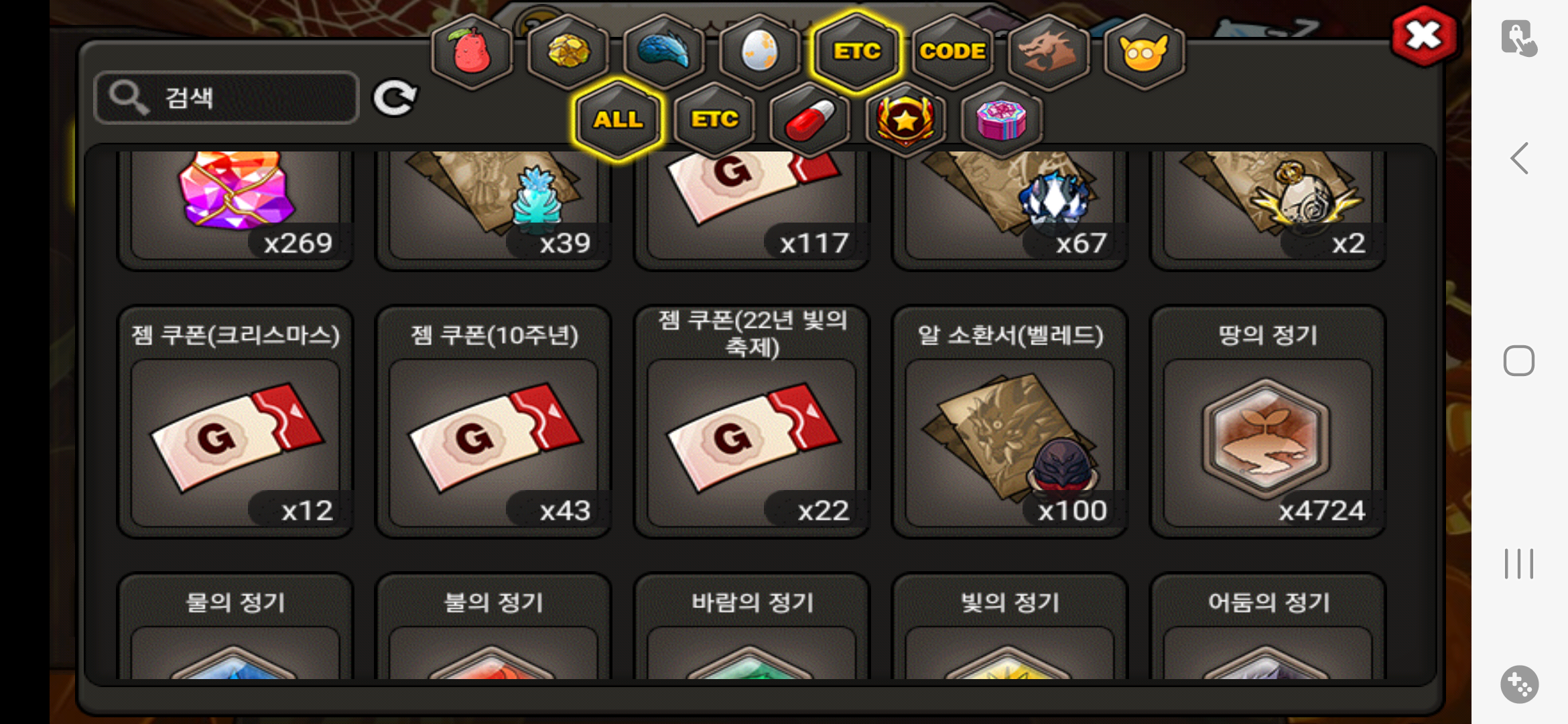Select the blue dragon scale category icon
This screenshot has width=1568, height=724.
(x=664, y=52)
